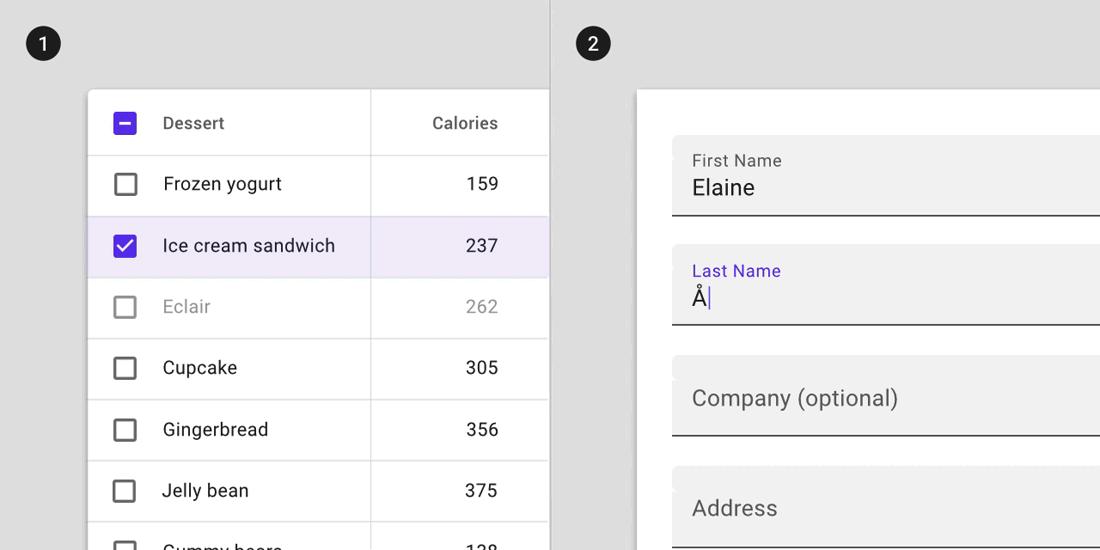Click the Ice cream sandwich row text
The height and width of the screenshot is (550, 1100).
pos(248,246)
